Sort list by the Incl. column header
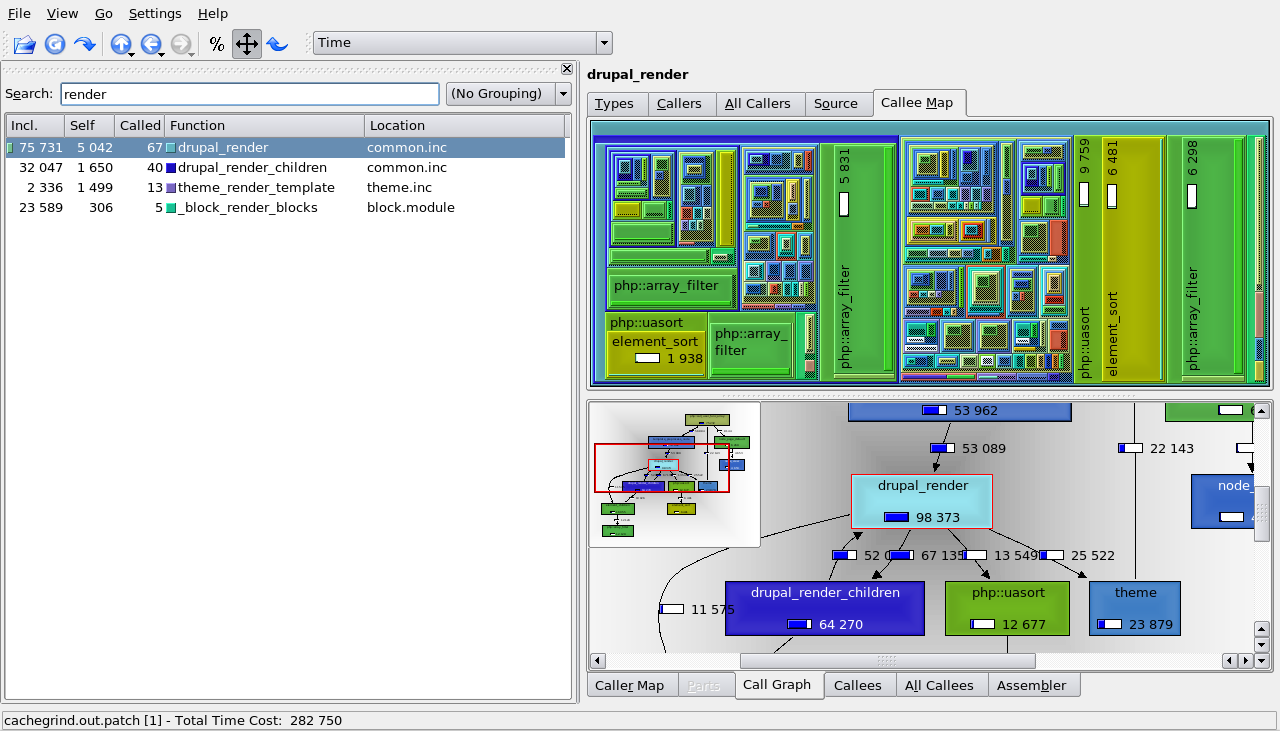Image resolution: width=1280 pixels, height=731 pixels. point(35,126)
